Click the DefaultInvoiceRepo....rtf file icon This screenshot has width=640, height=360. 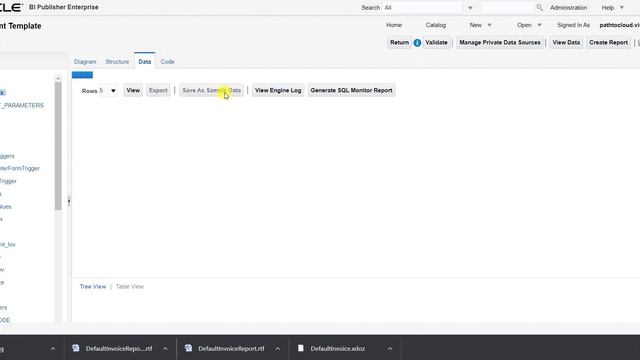76,348
